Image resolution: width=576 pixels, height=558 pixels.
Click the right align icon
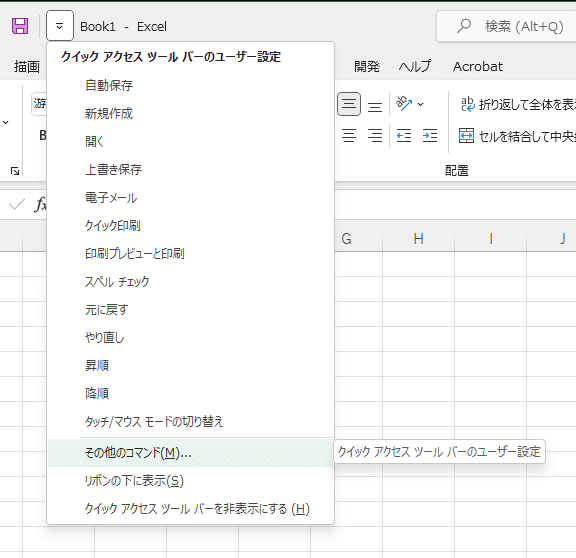pyautogui.click(x=375, y=136)
